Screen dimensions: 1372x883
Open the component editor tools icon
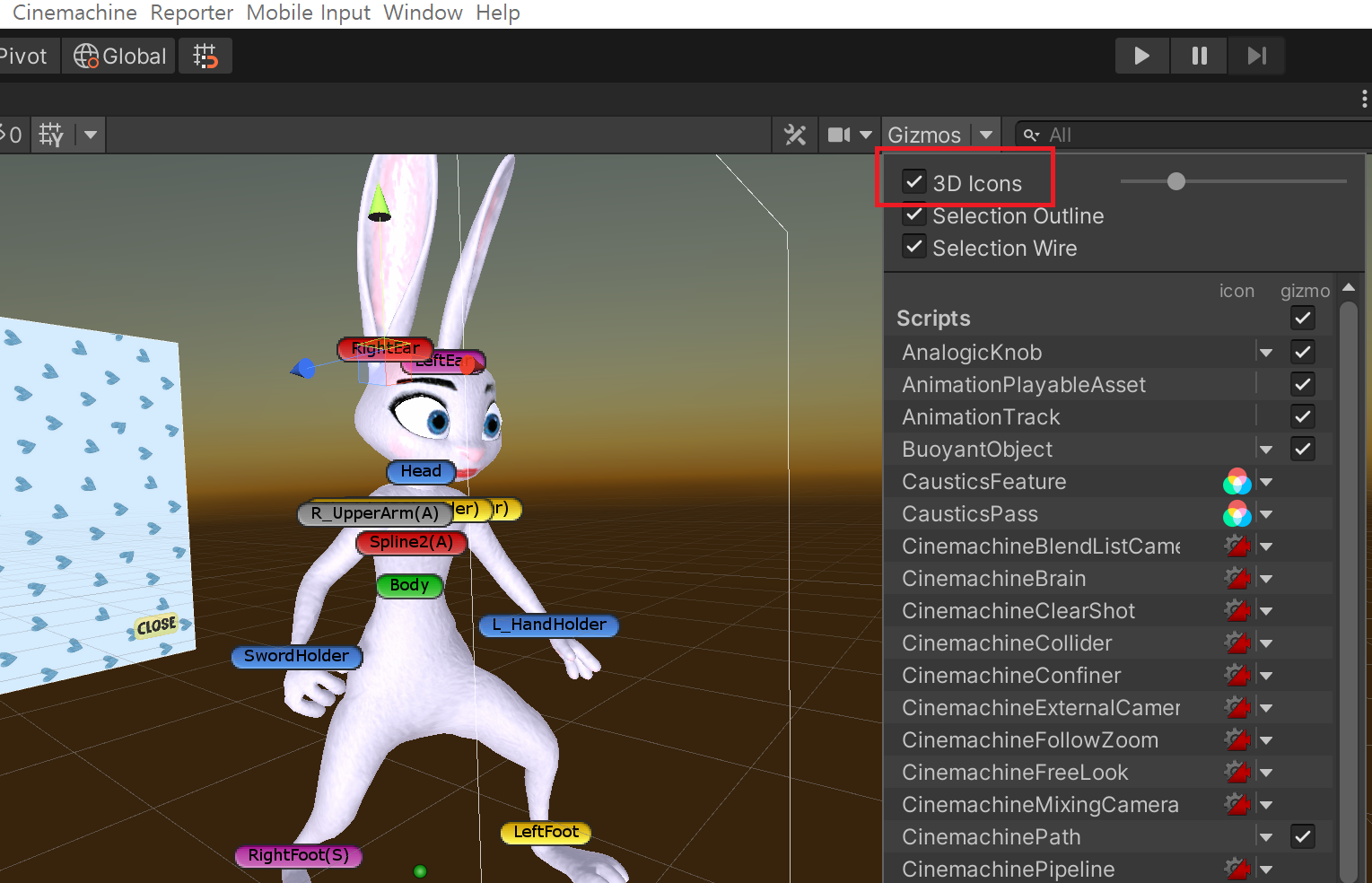pyautogui.click(x=795, y=136)
